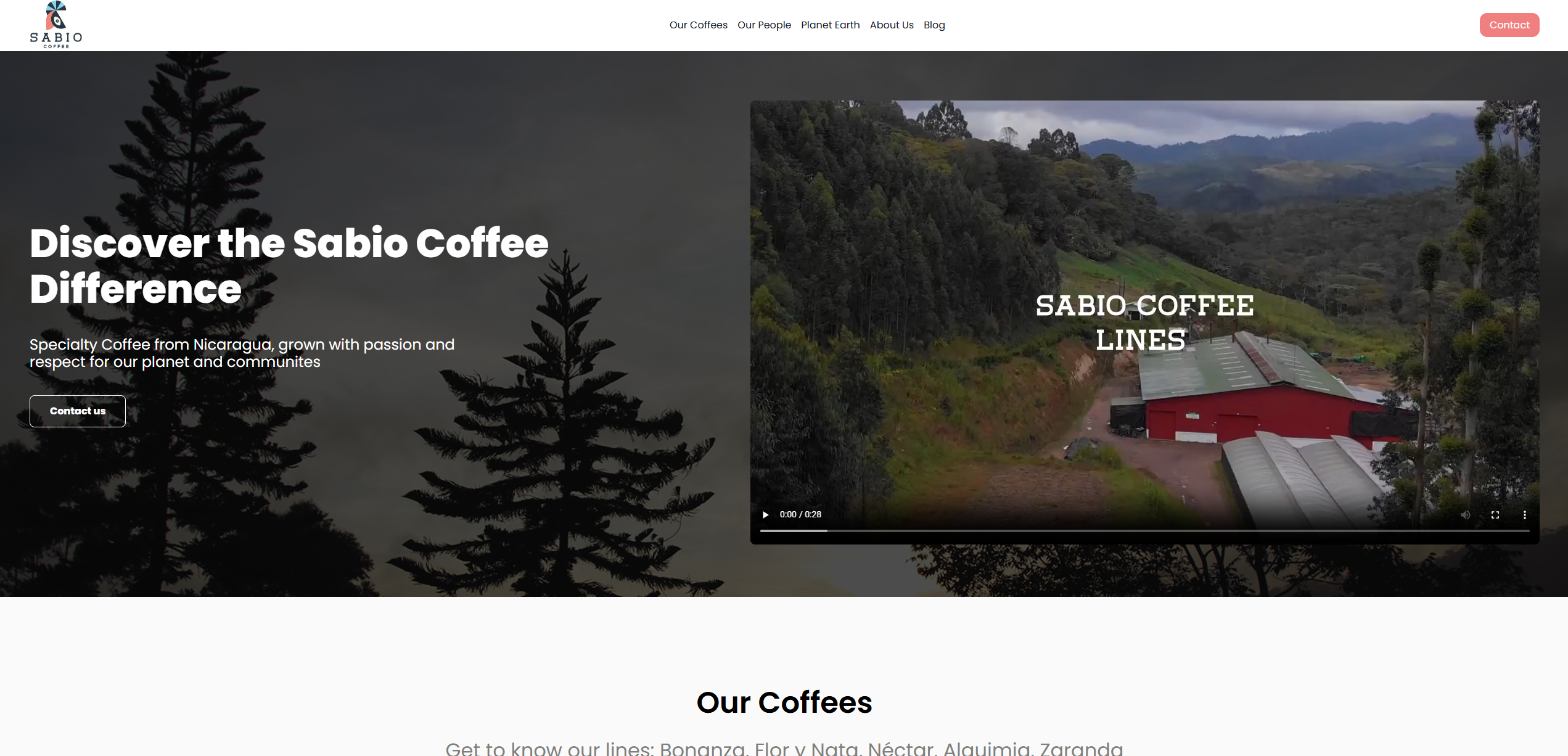The image size is (1568, 756).
Task: Mute the video using the speaker icon
Action: coord(1466,515)
